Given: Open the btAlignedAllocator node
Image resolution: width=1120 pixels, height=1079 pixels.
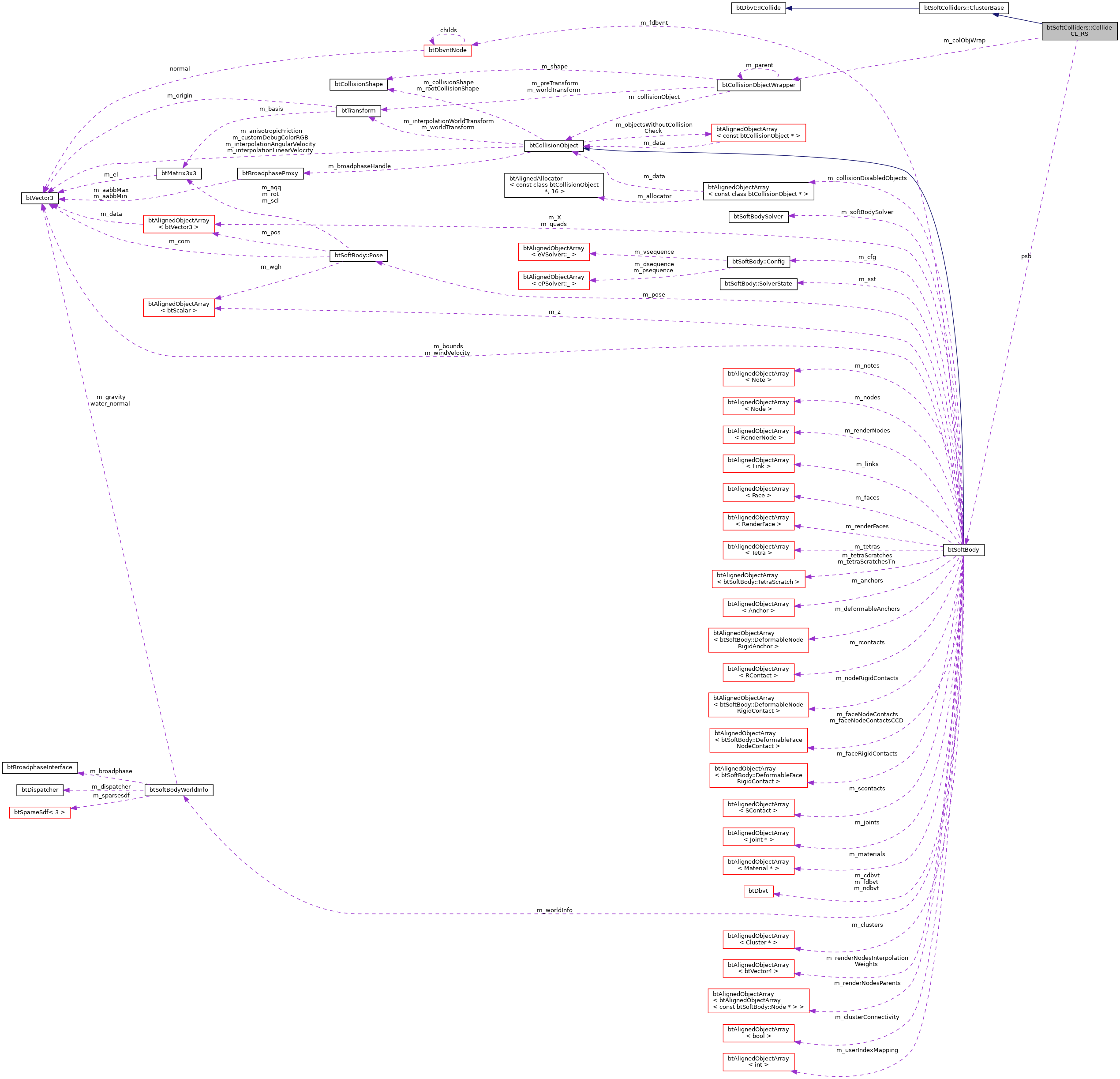Looking at the screenshot, I should coord(554,185).
